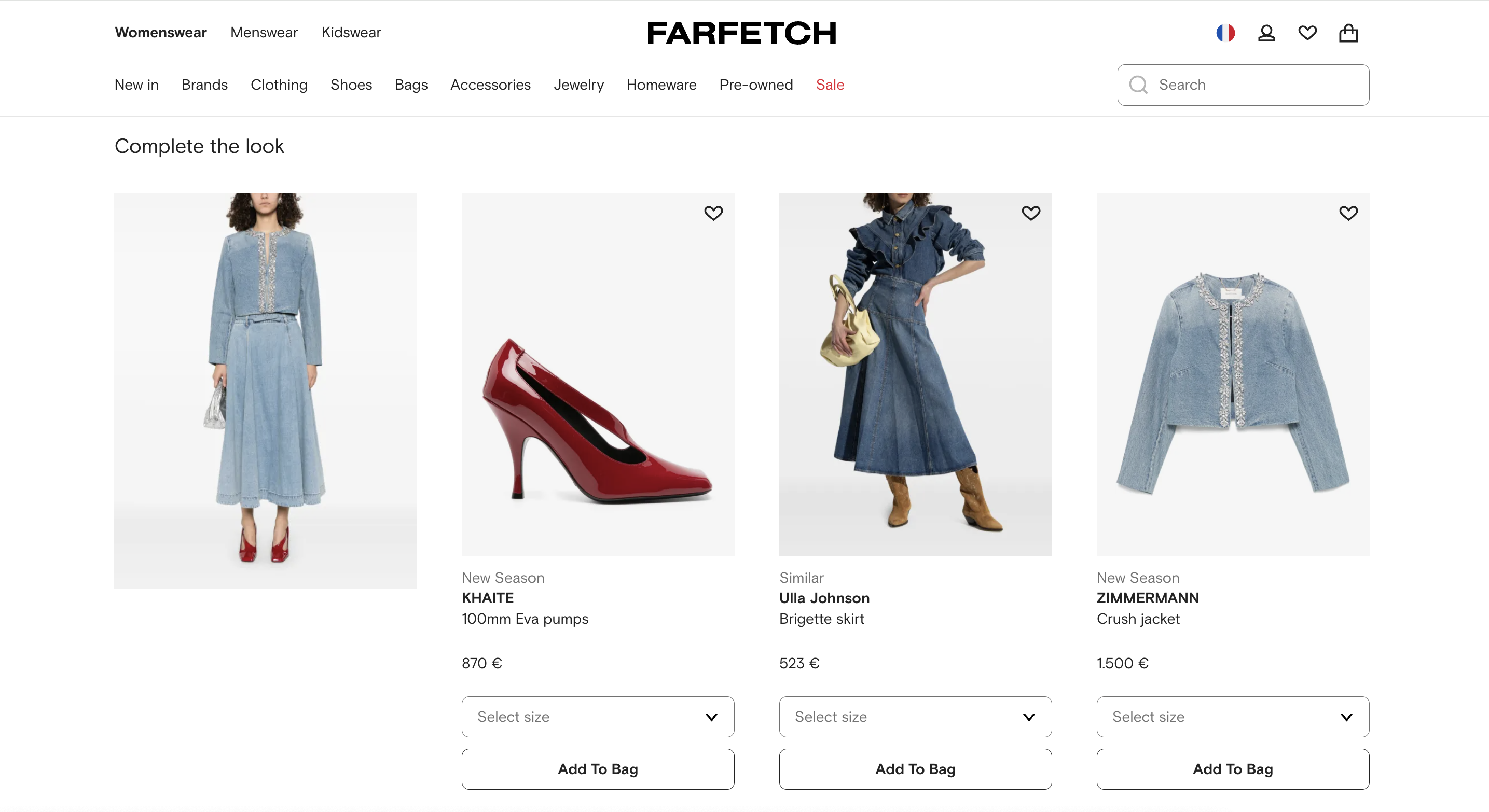Click the search magnifier icon

point(1138,85)
